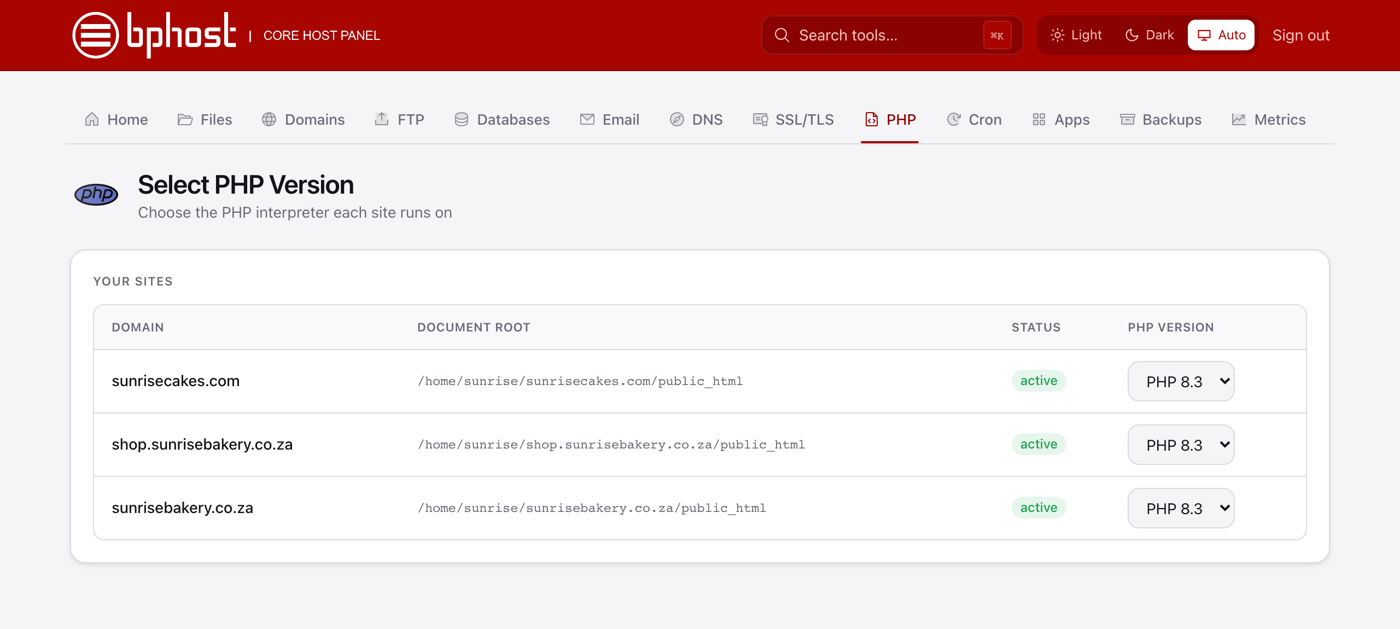The image size is (1400, 629).
Task: Click the Choose the PHP interpreter subtitle
Action: (295, 212)
